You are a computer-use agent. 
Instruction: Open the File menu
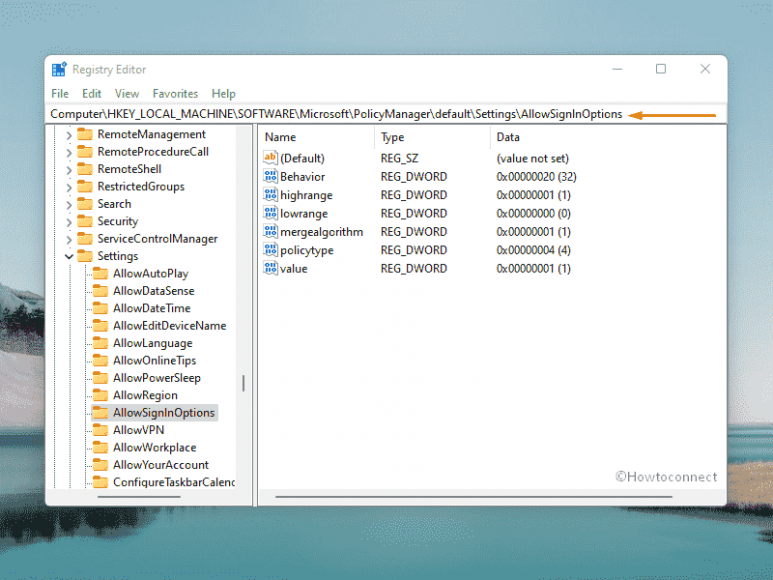[60, 94]
